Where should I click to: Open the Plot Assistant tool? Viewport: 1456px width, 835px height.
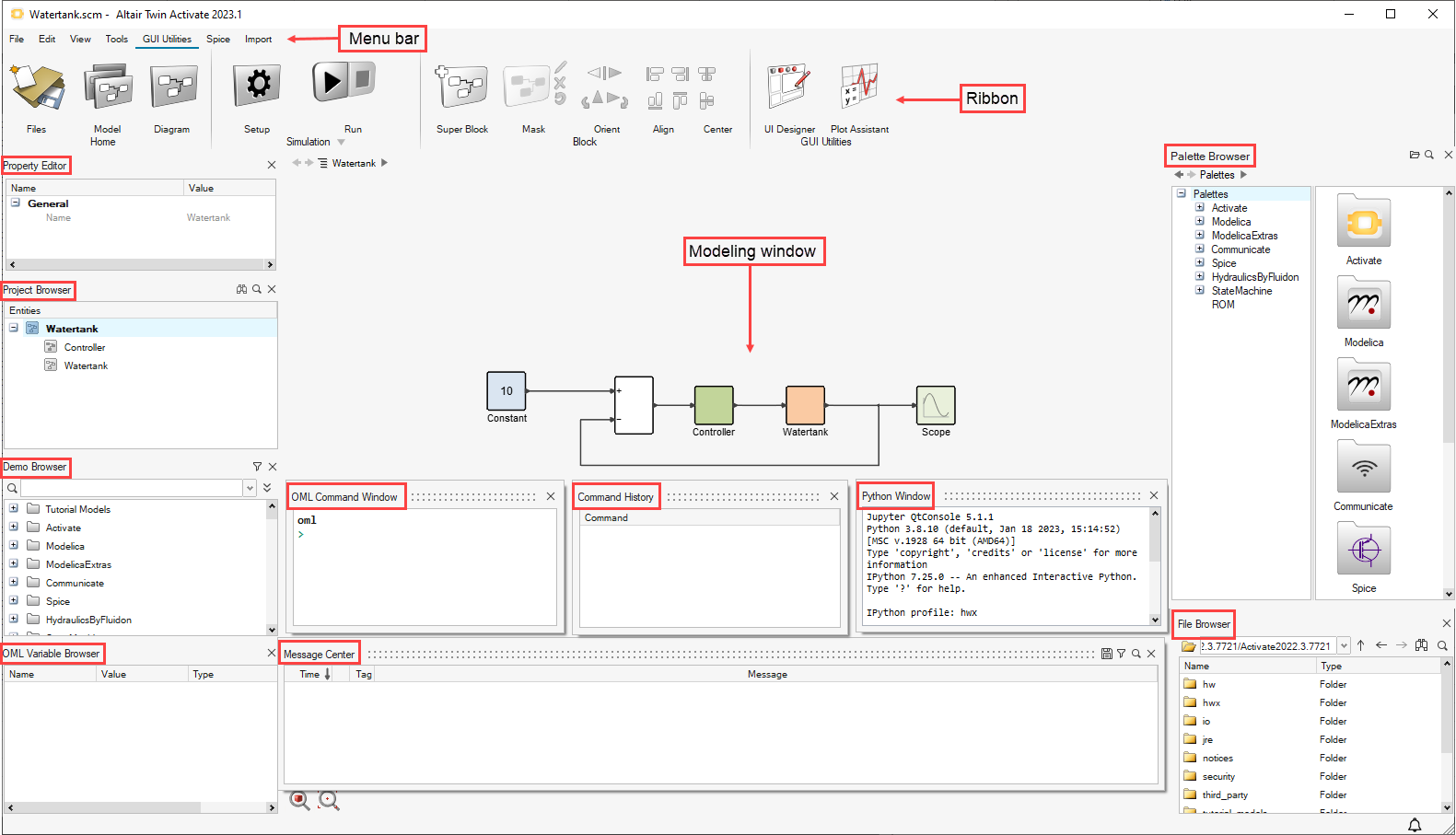[x=859, y=87]
